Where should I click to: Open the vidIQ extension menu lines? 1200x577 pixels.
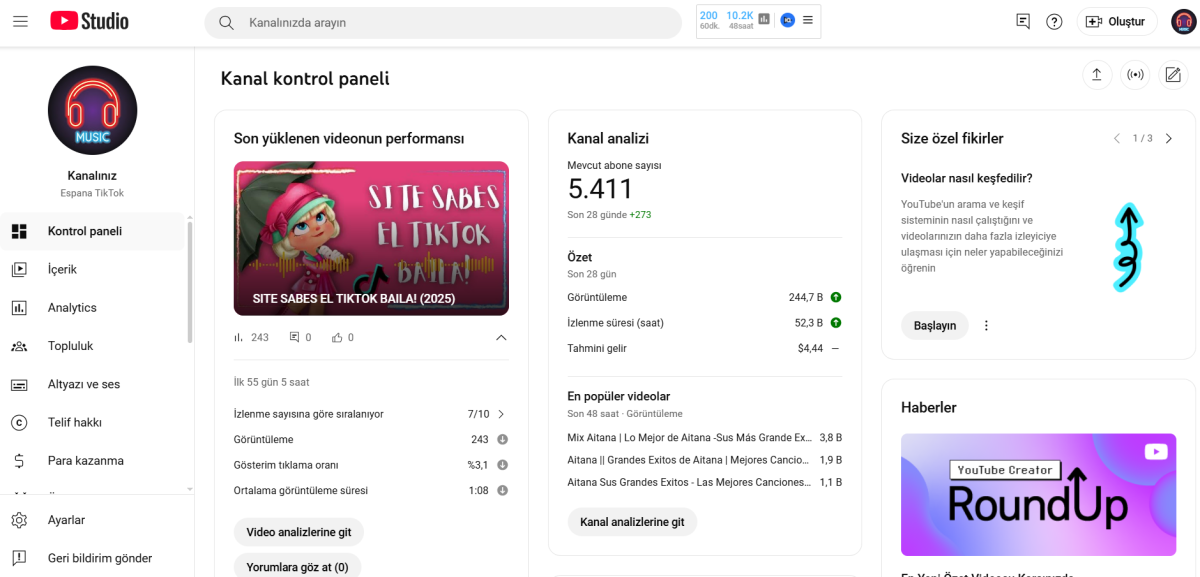[x=808, y=19]
